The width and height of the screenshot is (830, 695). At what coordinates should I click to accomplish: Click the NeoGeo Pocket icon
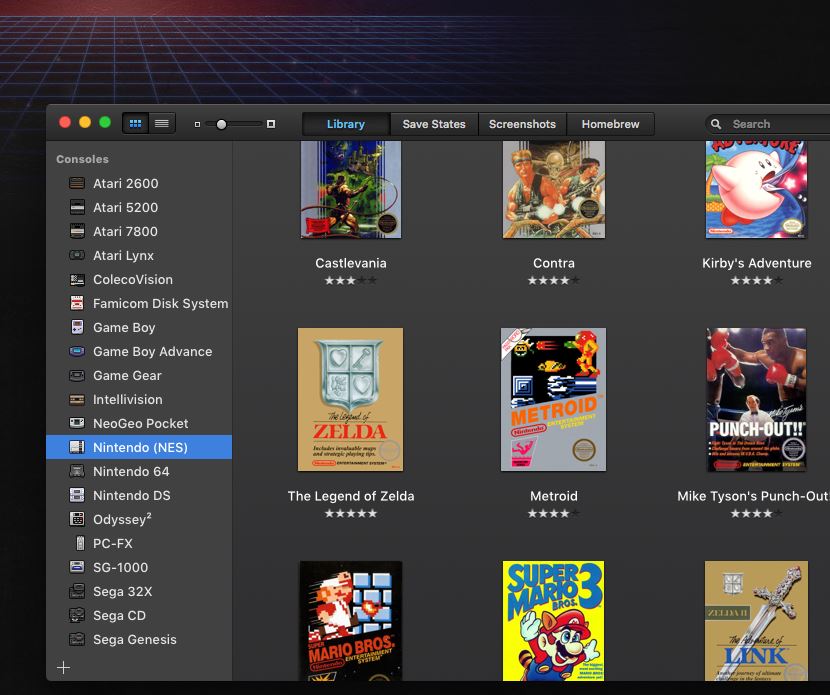coord(77,423)
